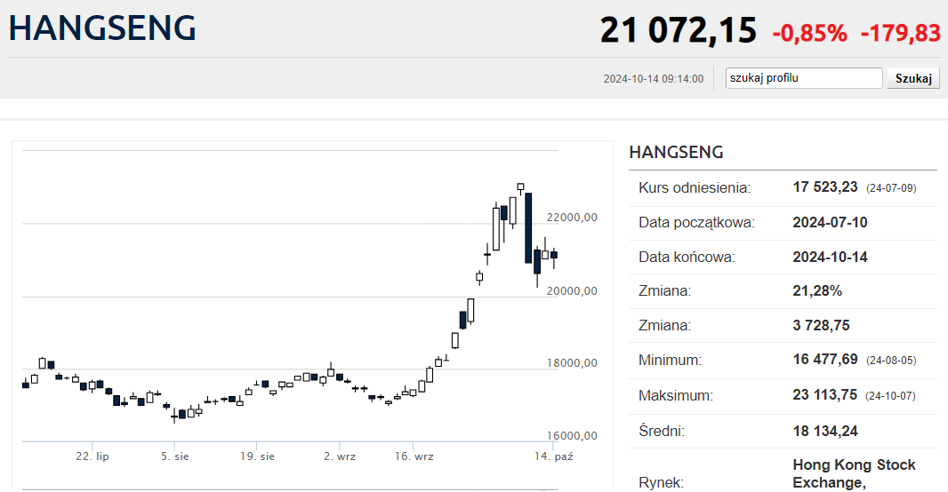Click the '22. lip' date axis label
The image size is (948, 492).
pyautogui.click(x=93, y=456)
